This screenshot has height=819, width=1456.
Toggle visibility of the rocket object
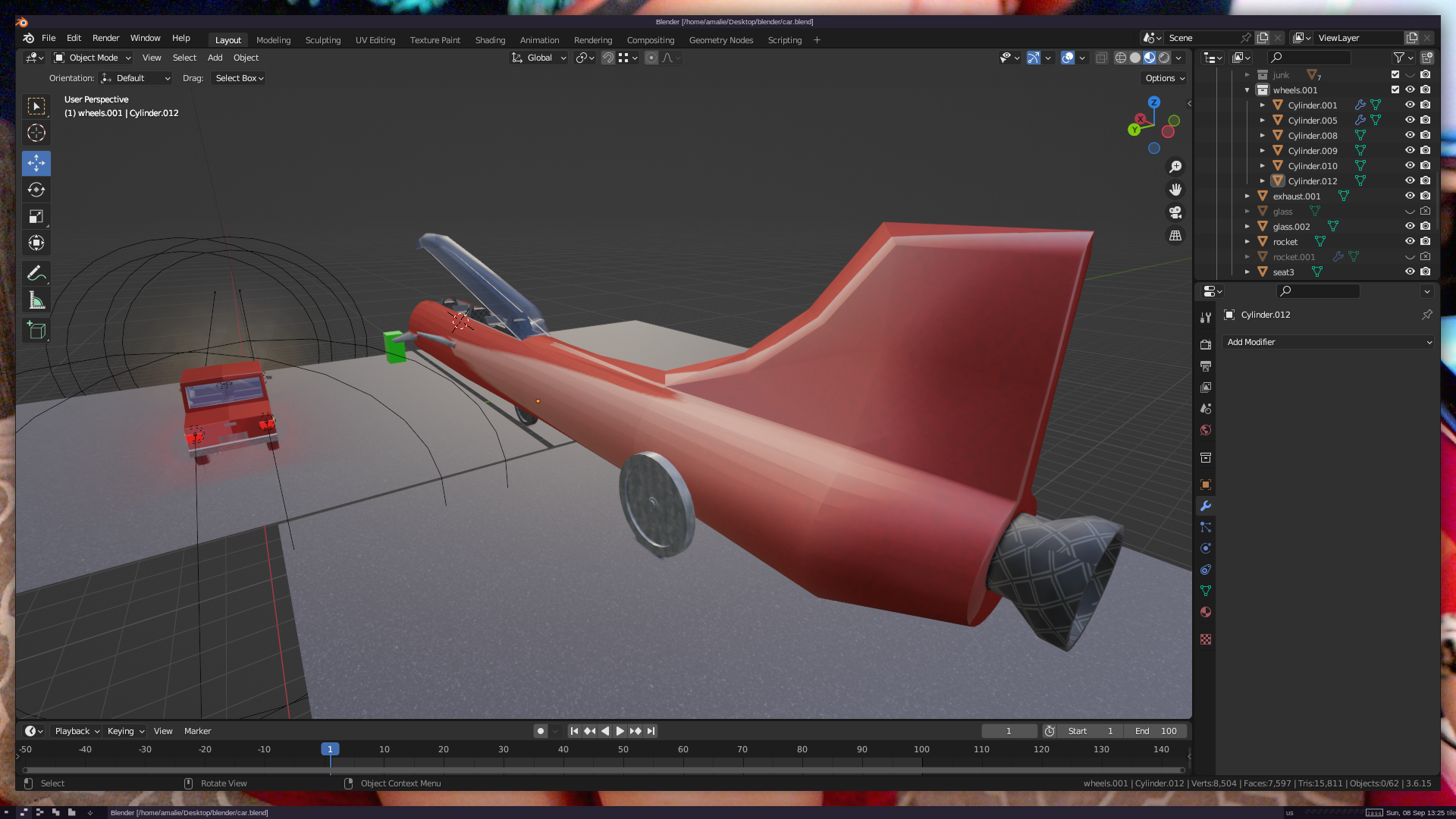coord(1410,241)
